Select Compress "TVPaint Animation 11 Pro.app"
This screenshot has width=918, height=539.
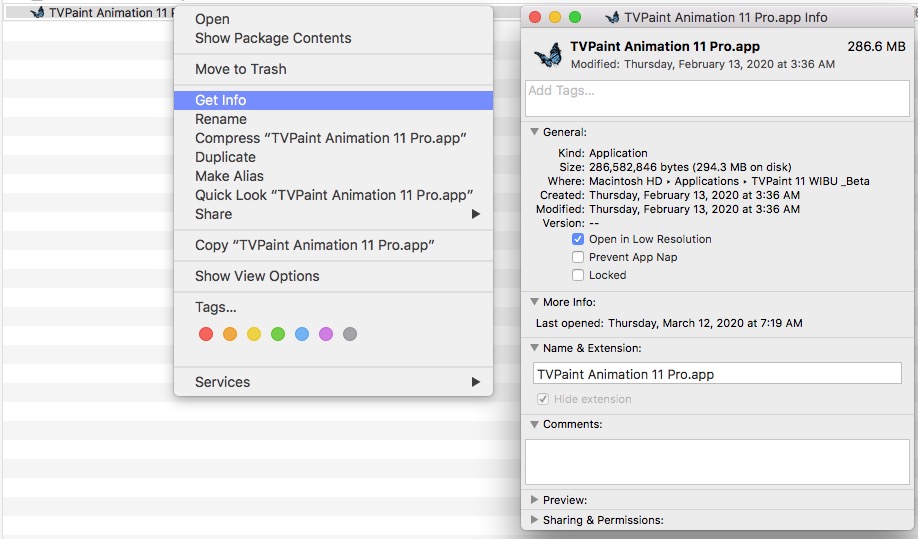coord(333,138)
